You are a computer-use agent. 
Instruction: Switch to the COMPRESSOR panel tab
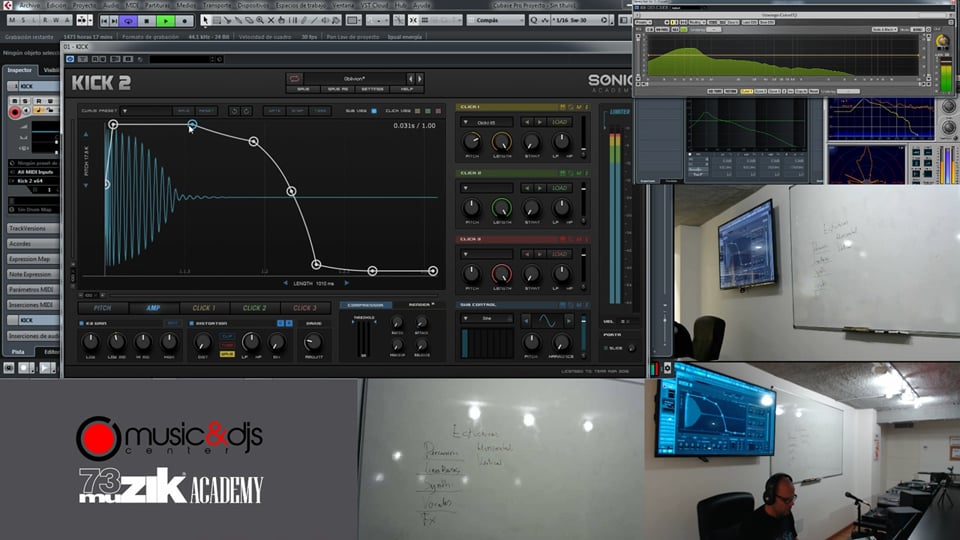click(366, 305)
